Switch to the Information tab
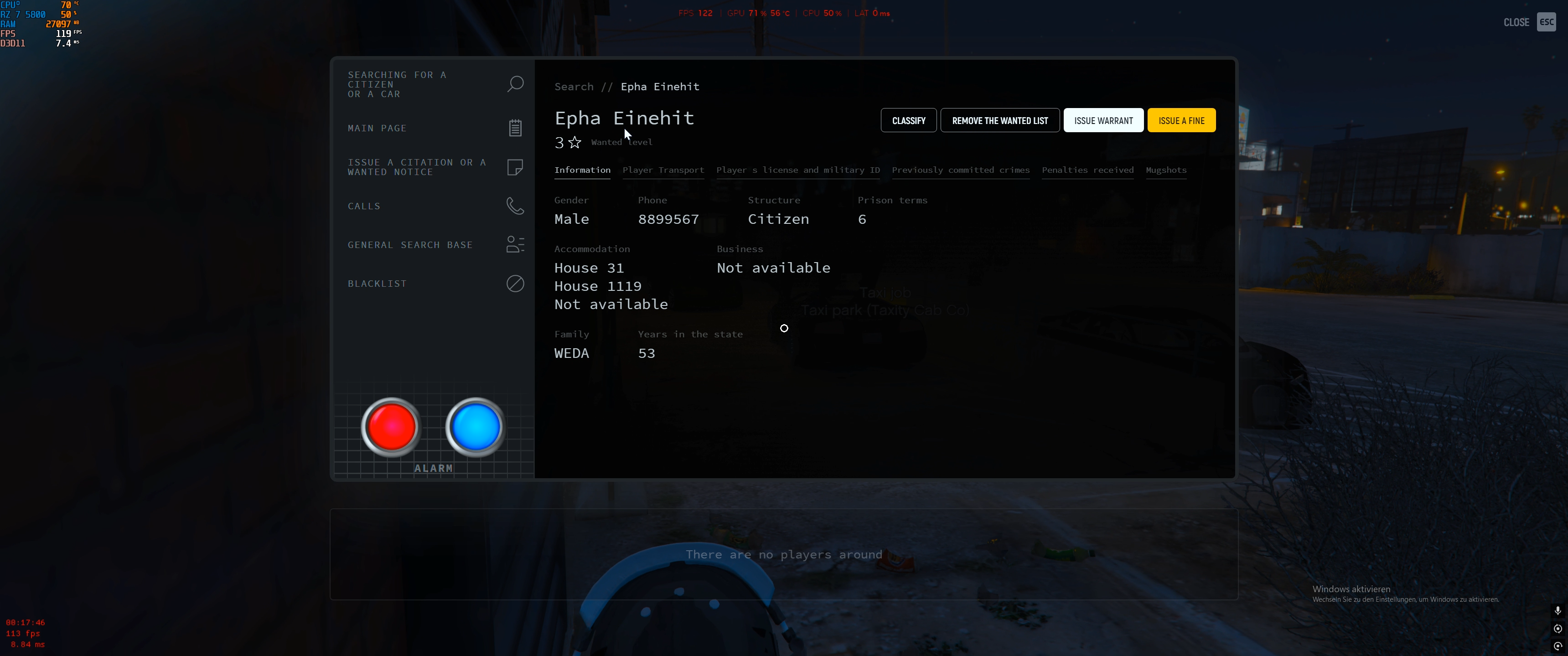 [x=582, y=170]
